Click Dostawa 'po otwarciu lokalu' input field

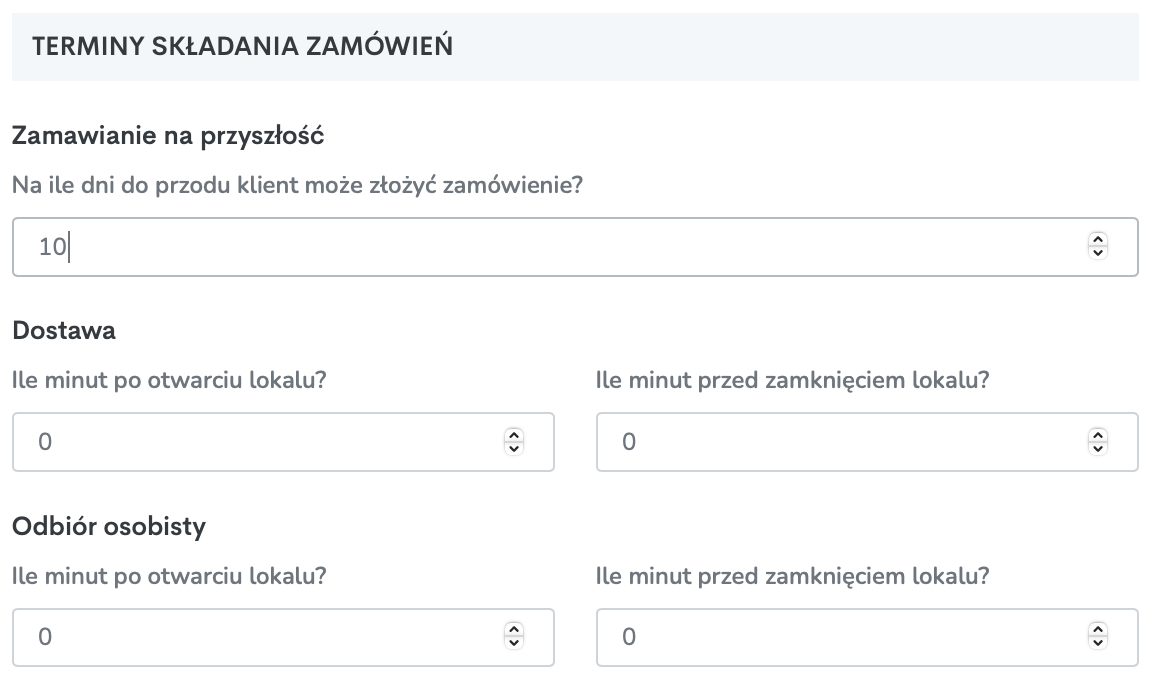pos(283,442)
